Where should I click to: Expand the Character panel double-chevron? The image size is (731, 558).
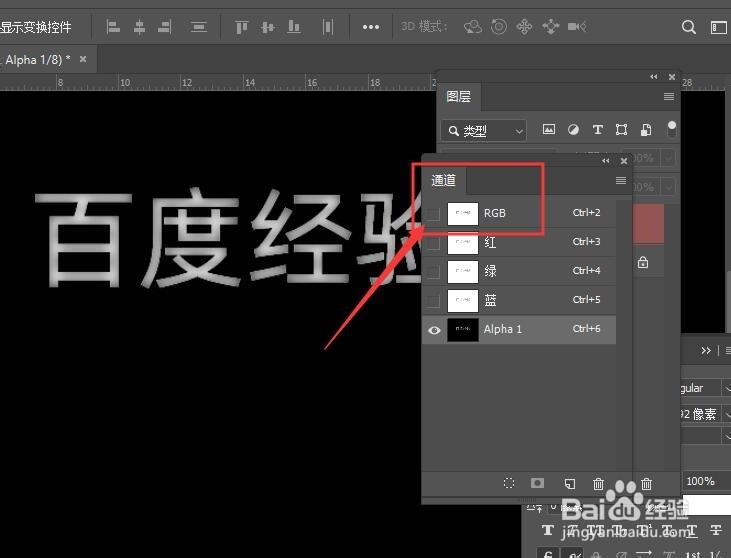pyautogui.click(x=706, y=351)
